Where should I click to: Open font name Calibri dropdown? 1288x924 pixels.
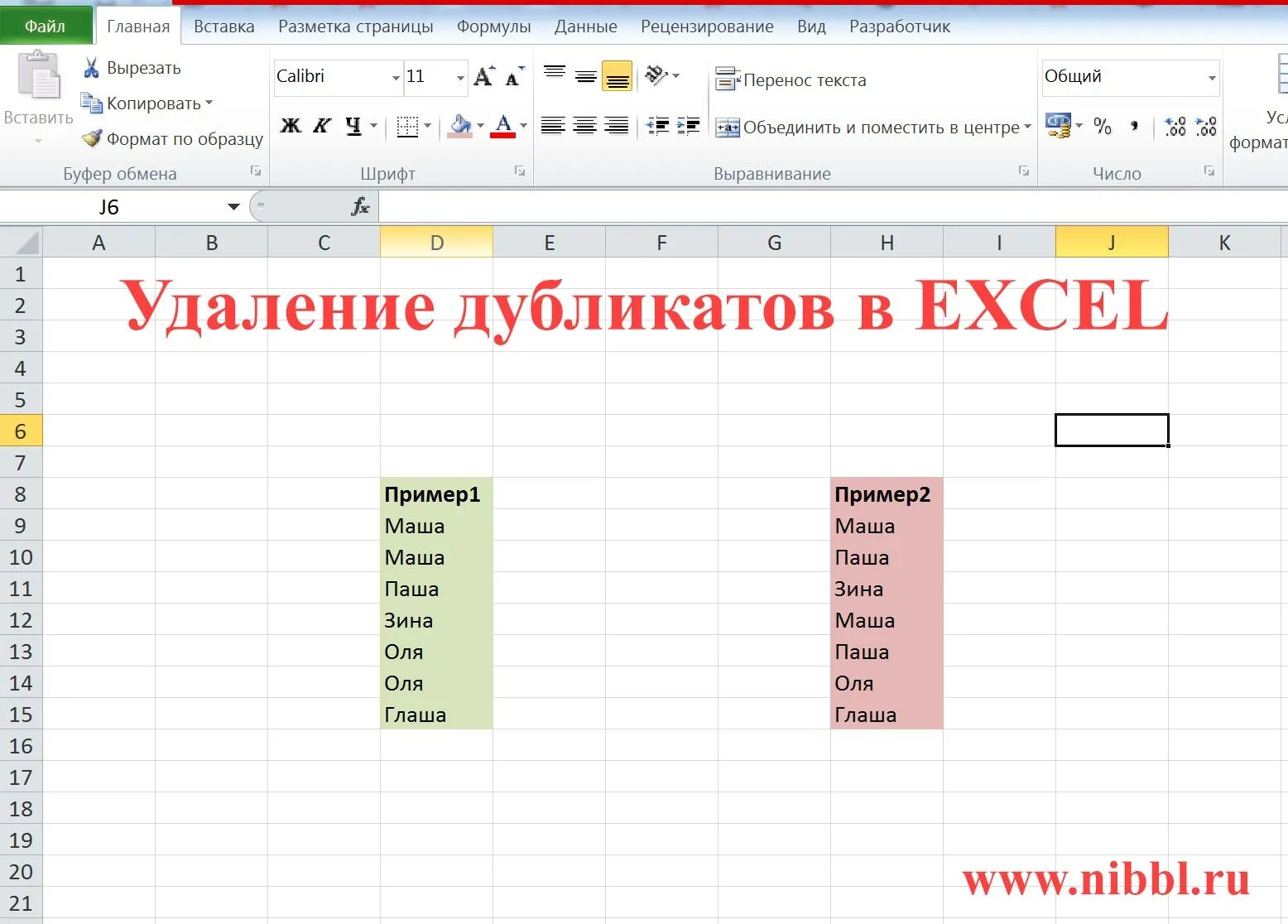point(396,78)
